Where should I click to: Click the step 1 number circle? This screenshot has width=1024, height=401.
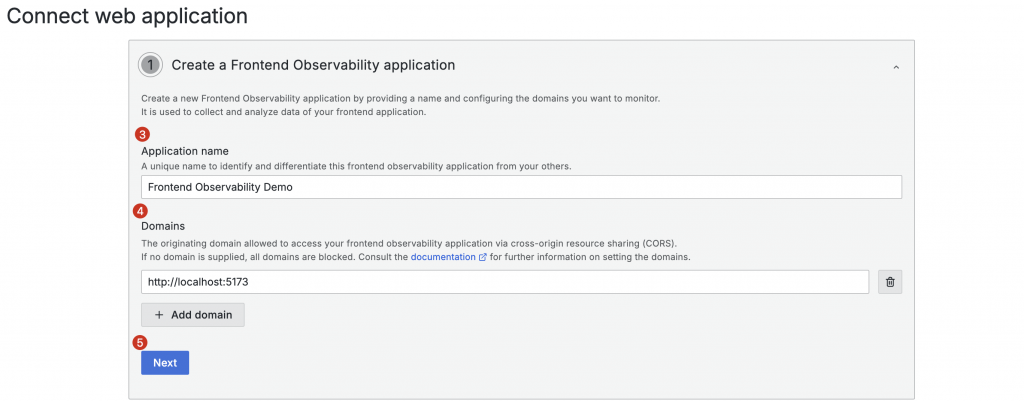151,65
